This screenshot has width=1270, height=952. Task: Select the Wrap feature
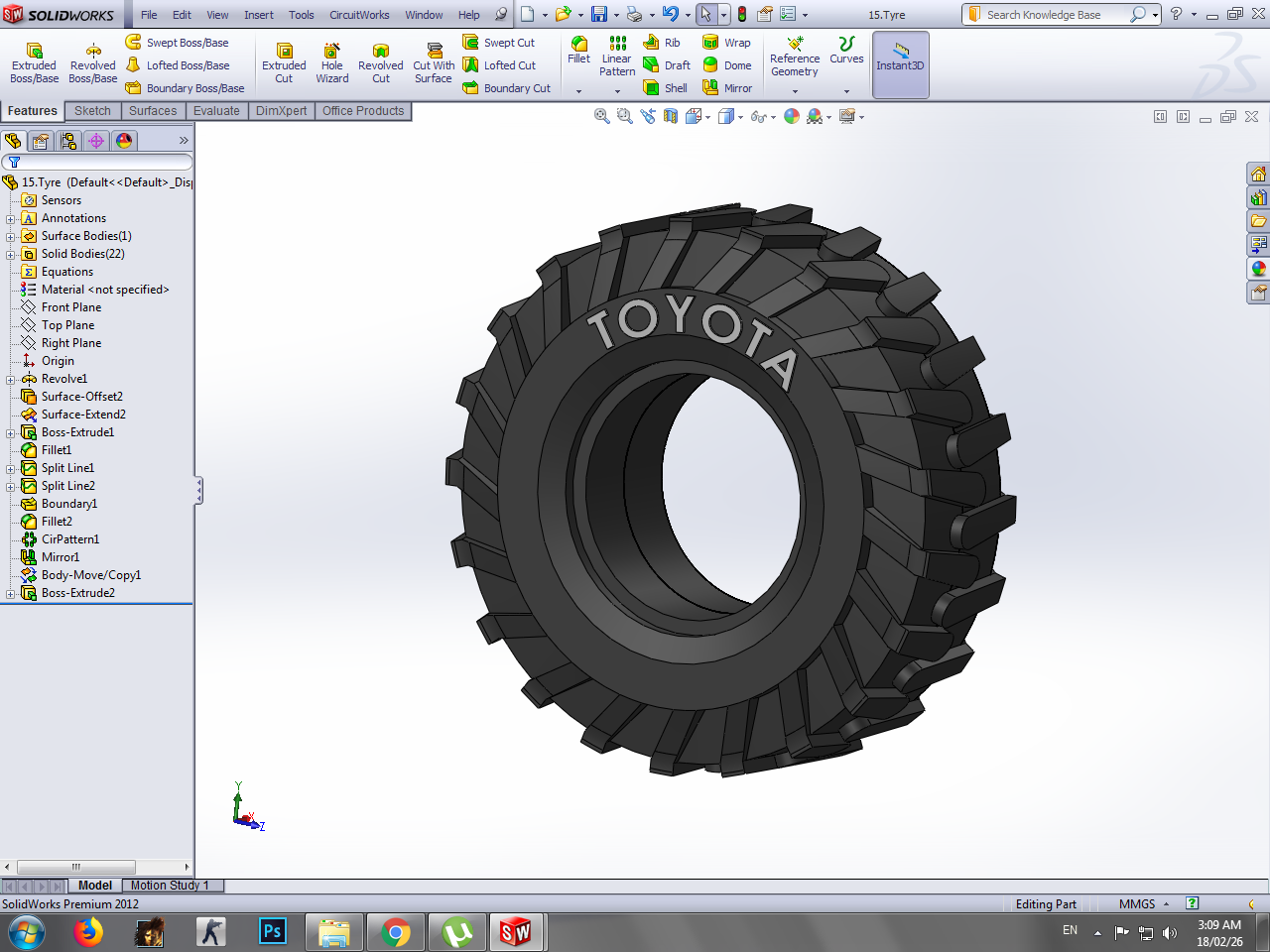(x=726, y=43)
